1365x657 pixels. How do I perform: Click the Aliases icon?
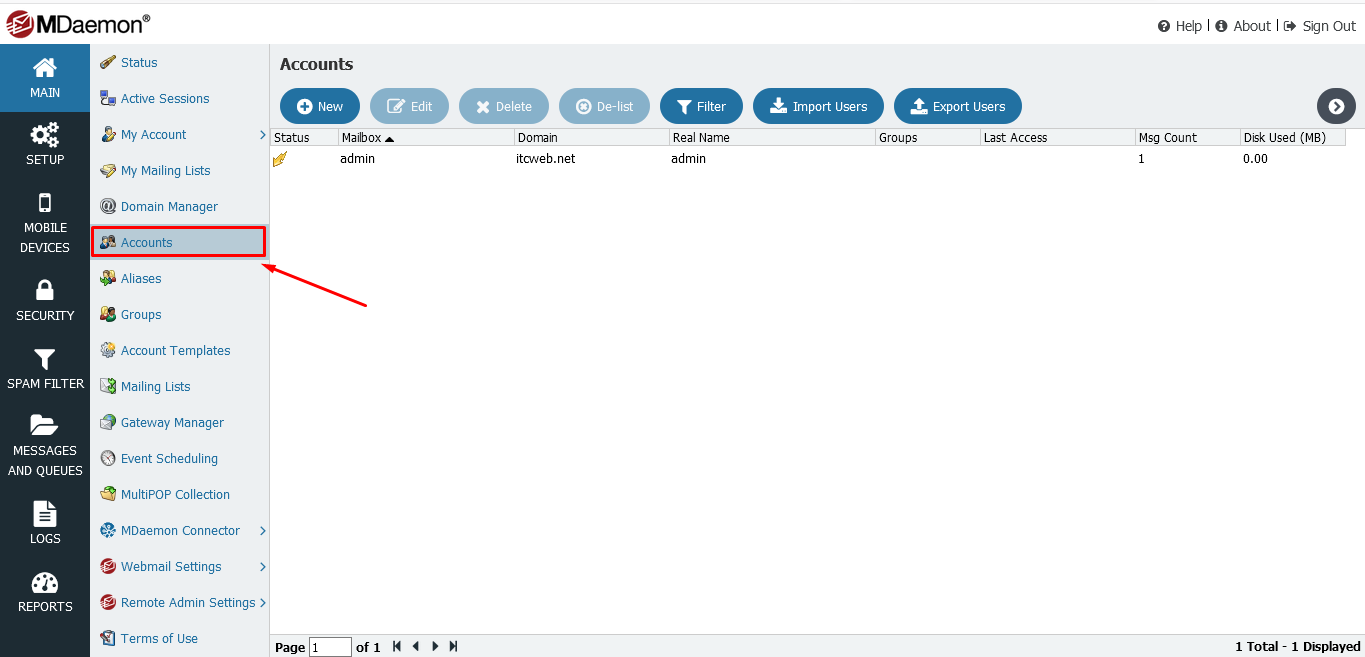point(108,278)
